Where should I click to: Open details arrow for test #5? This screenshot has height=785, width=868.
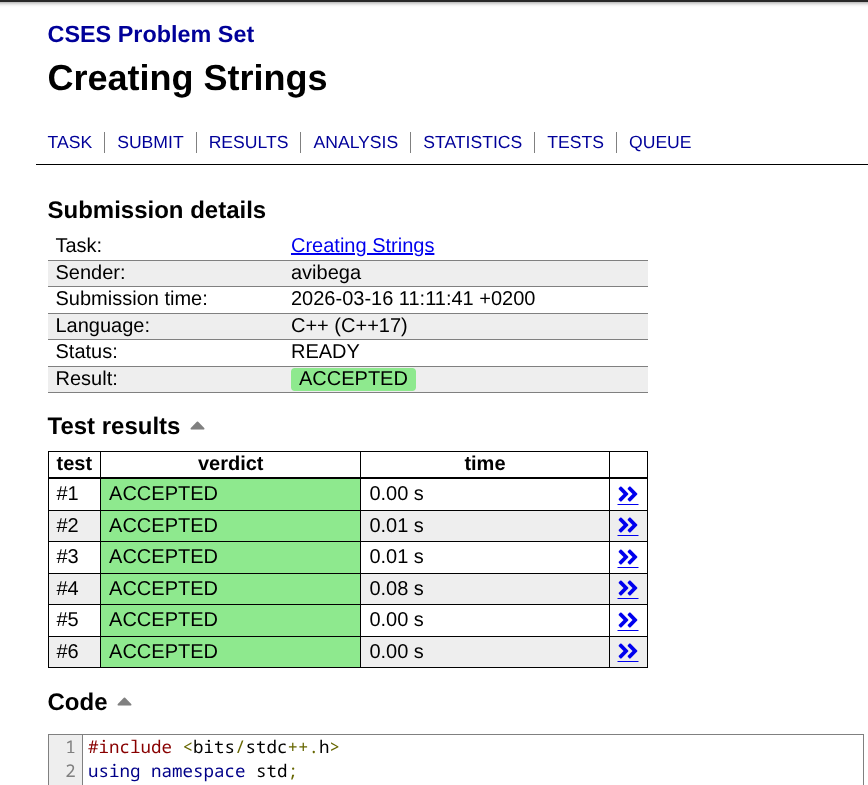click(628, 621)
